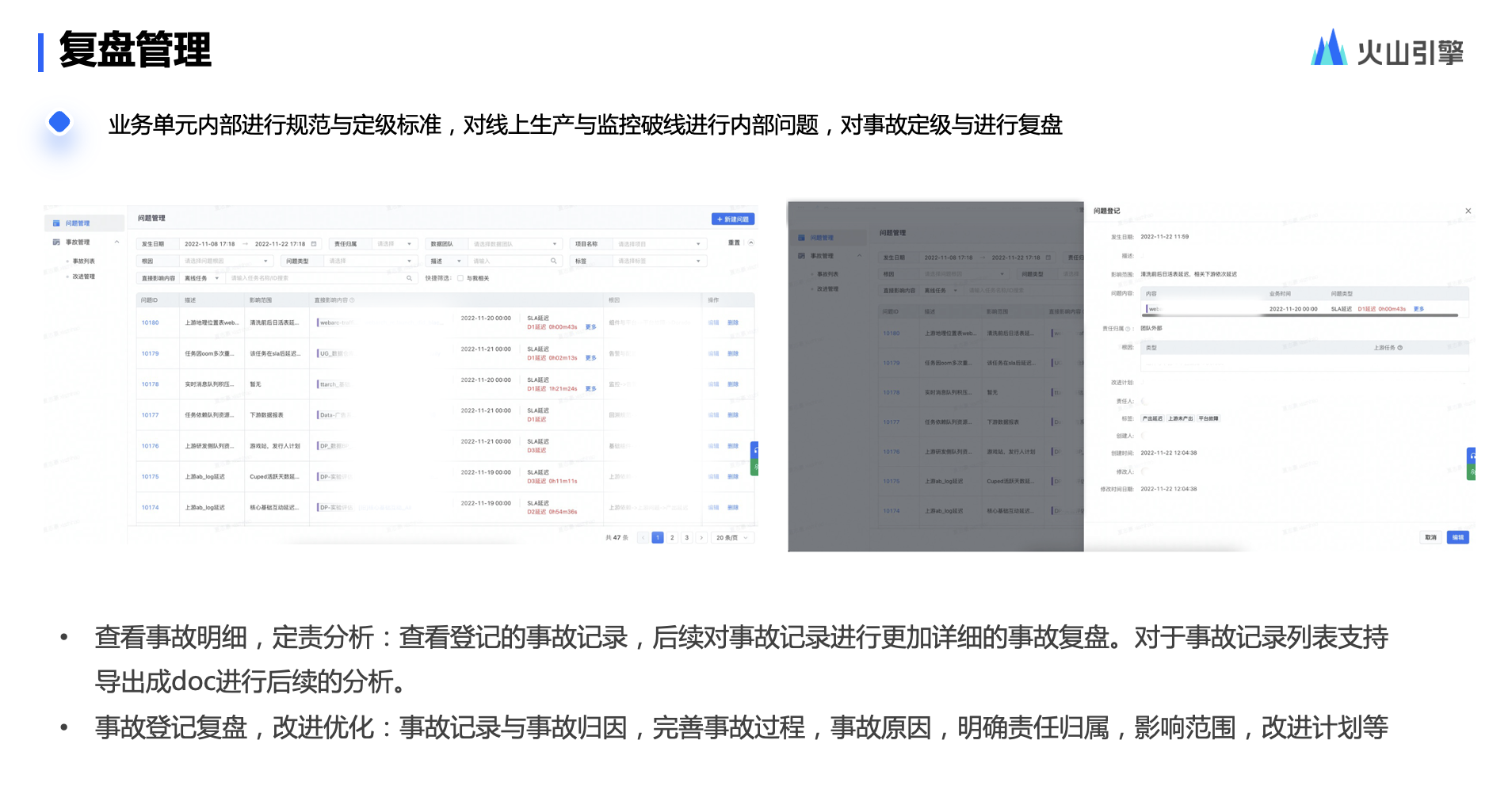The height and width of the screenshot is (786, 1512).
Task: Open the 离线任务 type dropdown
Action: click(202, 278)
